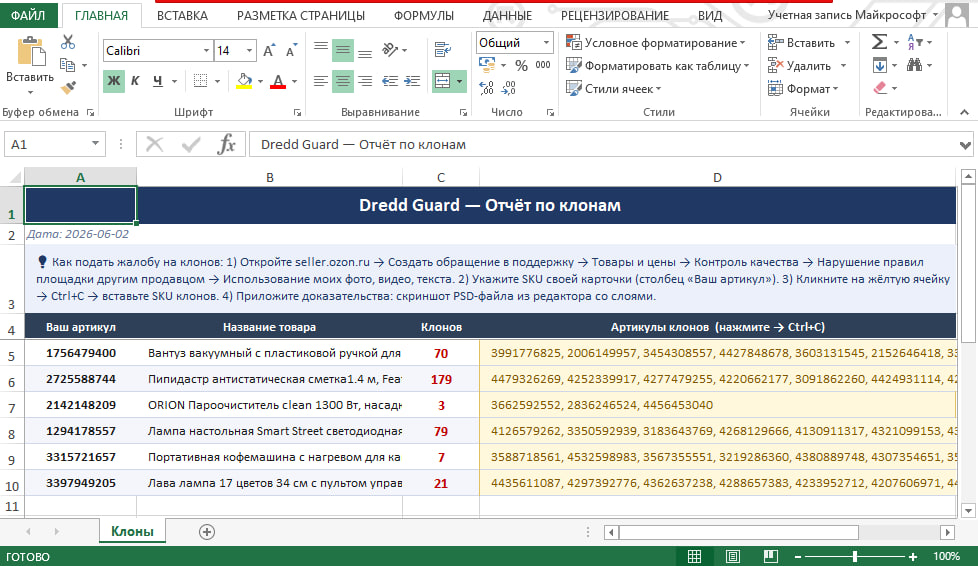Click the Sort and Filter icon
This screenshot has height=566, width=978.
click(914, 42)
